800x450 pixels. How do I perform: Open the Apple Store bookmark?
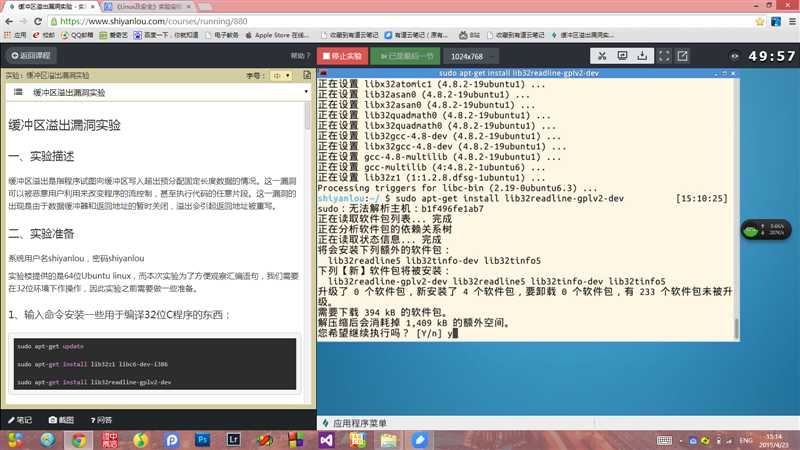tap(278, 35)
